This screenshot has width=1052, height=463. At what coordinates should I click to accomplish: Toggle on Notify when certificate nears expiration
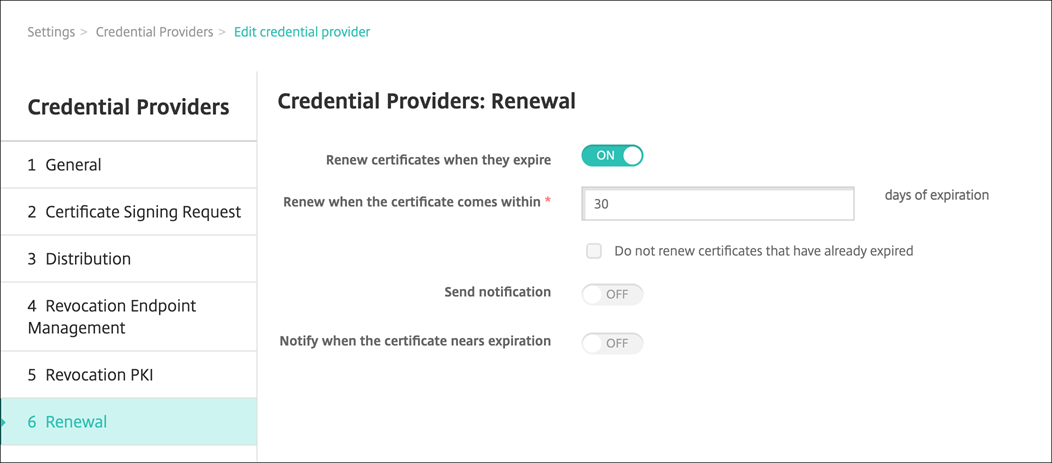[x=612, y=343]
